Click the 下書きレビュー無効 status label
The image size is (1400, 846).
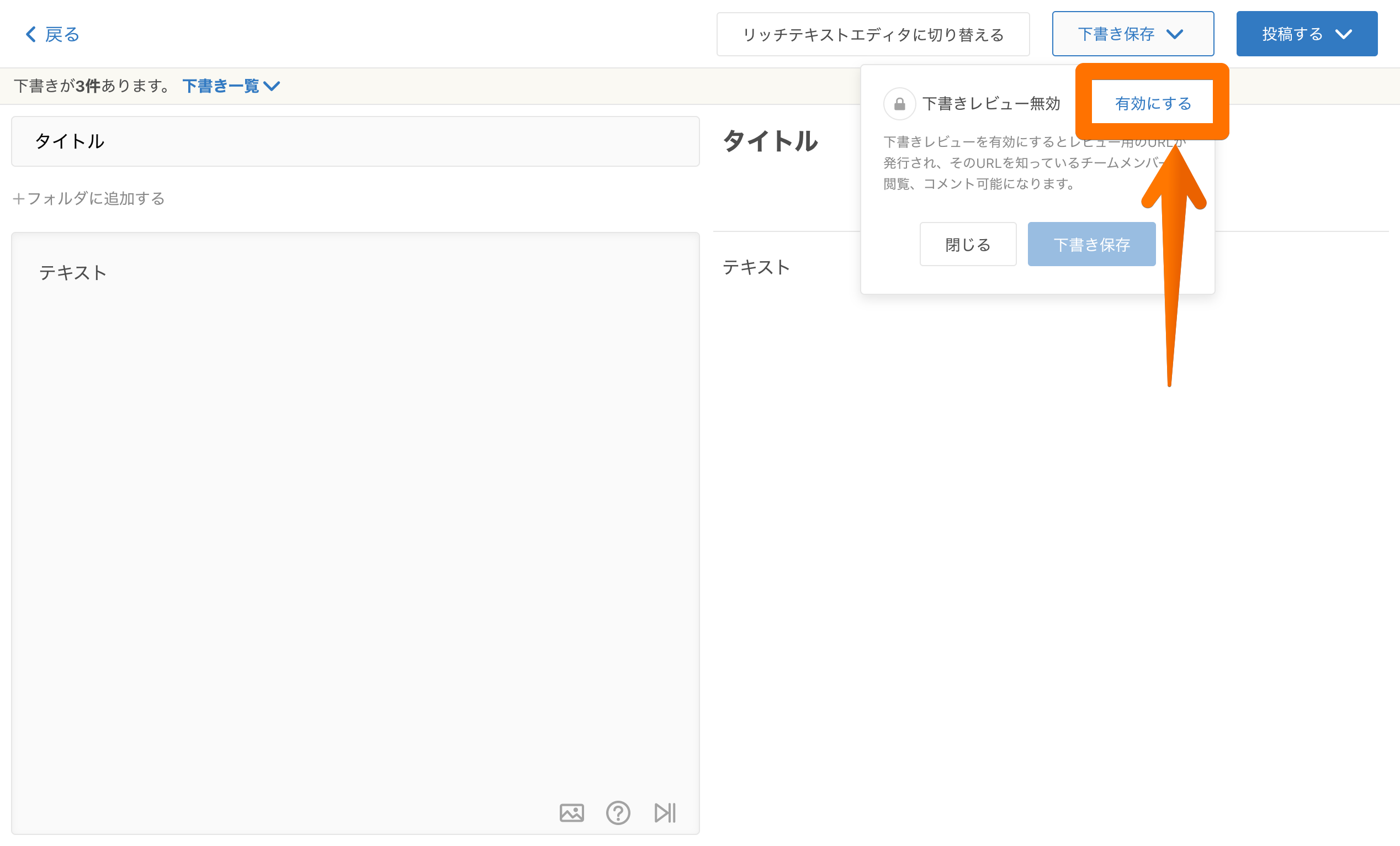991,104
